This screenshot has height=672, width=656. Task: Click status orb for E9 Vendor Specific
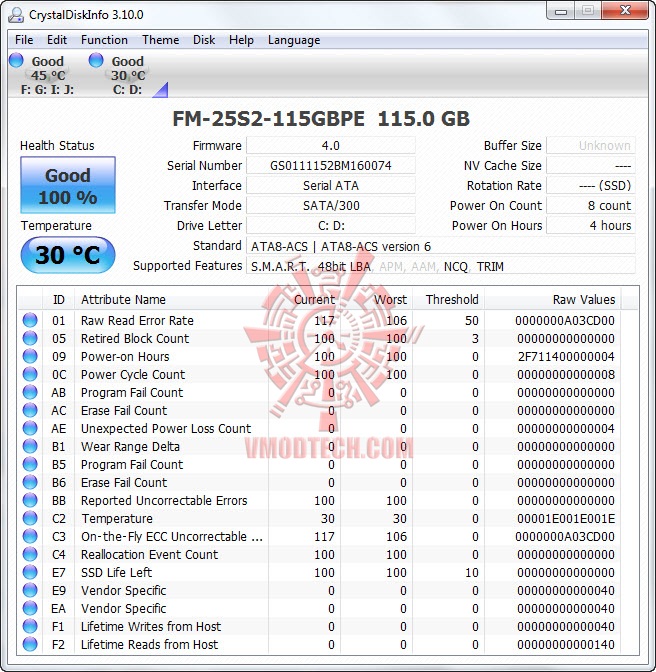[30, 590]
